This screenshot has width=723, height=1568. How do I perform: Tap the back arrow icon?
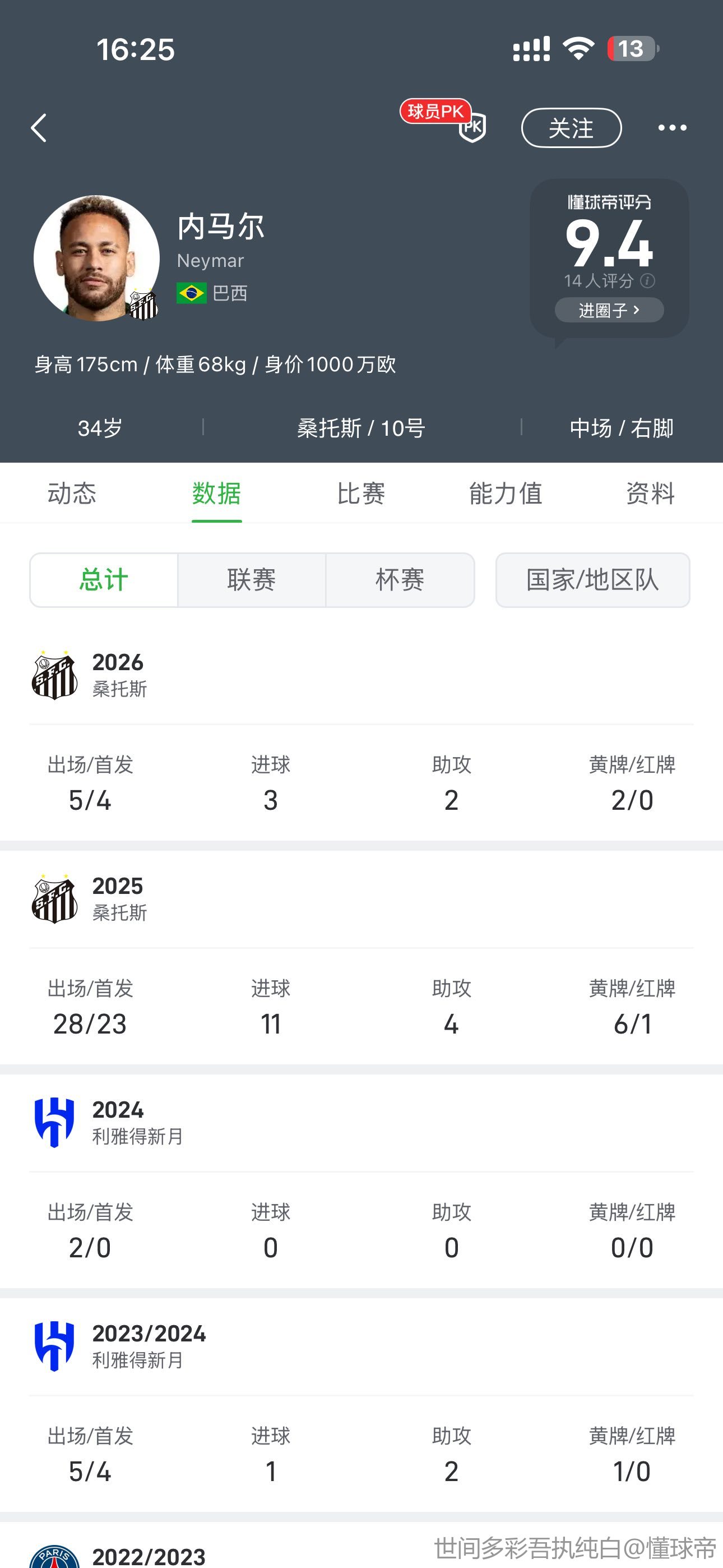pos(39,128)
